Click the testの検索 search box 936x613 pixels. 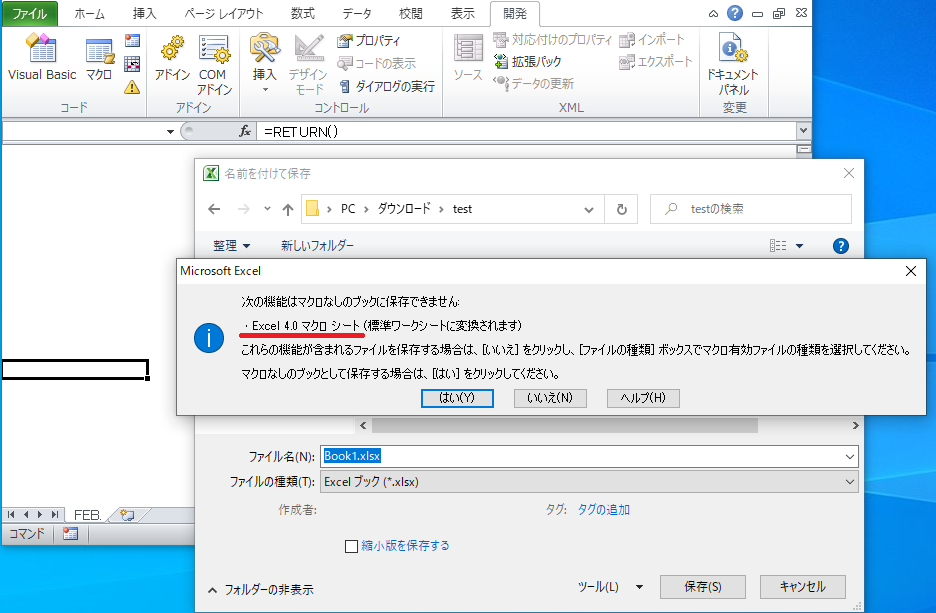[x=751, y=209]
